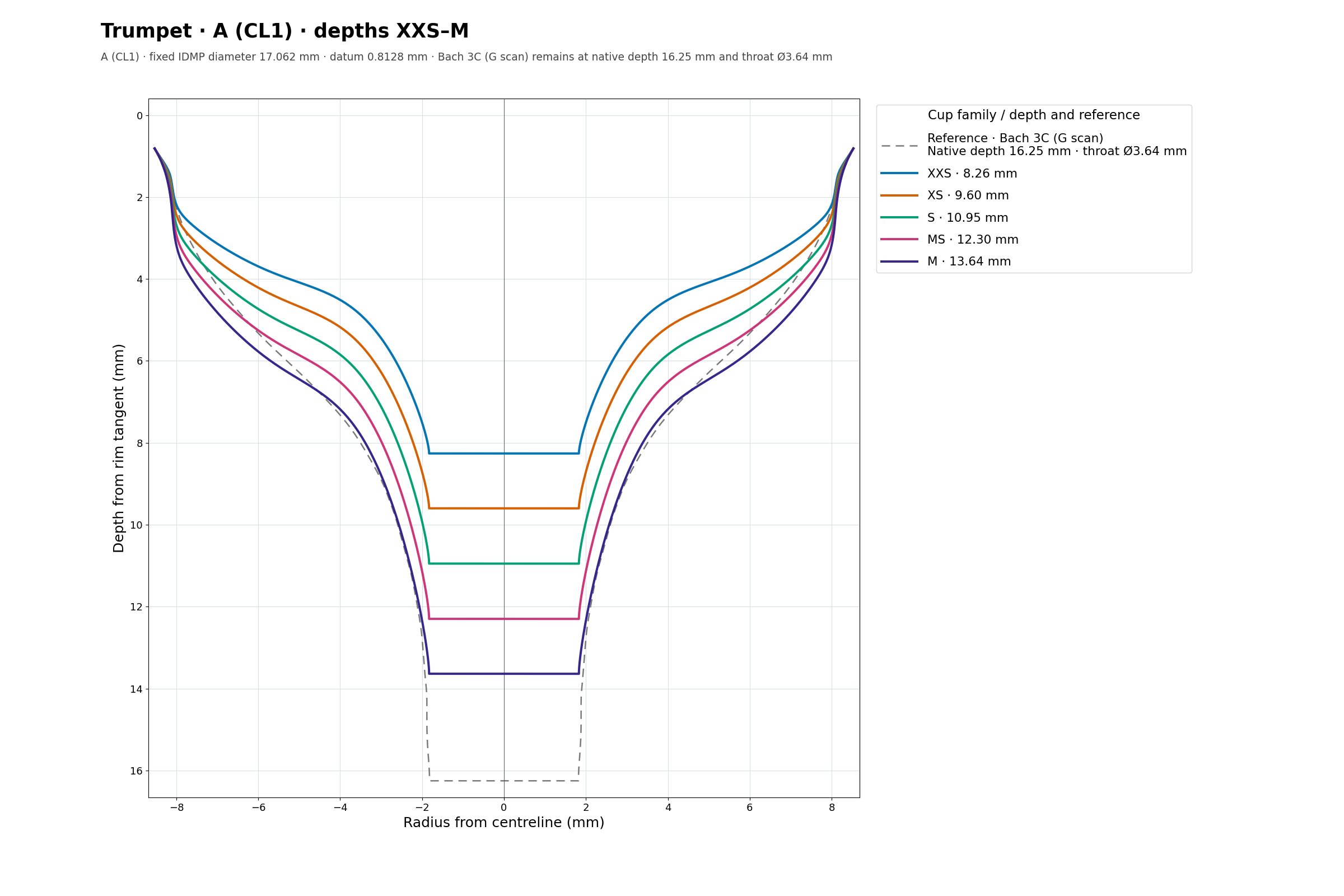This screenshot has height=896, width=1344.
Task: Click the x-axis label 'Radius from centreline (mm)'
Action: pyautogui.click(x=503, y=823)
